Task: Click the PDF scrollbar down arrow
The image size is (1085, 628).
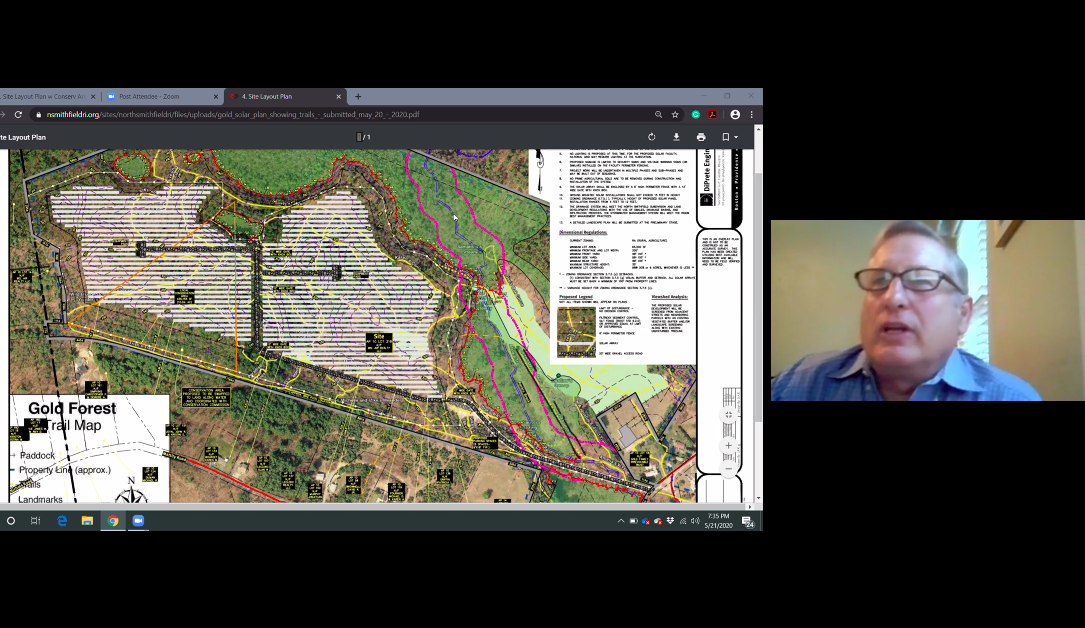Action: click(758, 498)
